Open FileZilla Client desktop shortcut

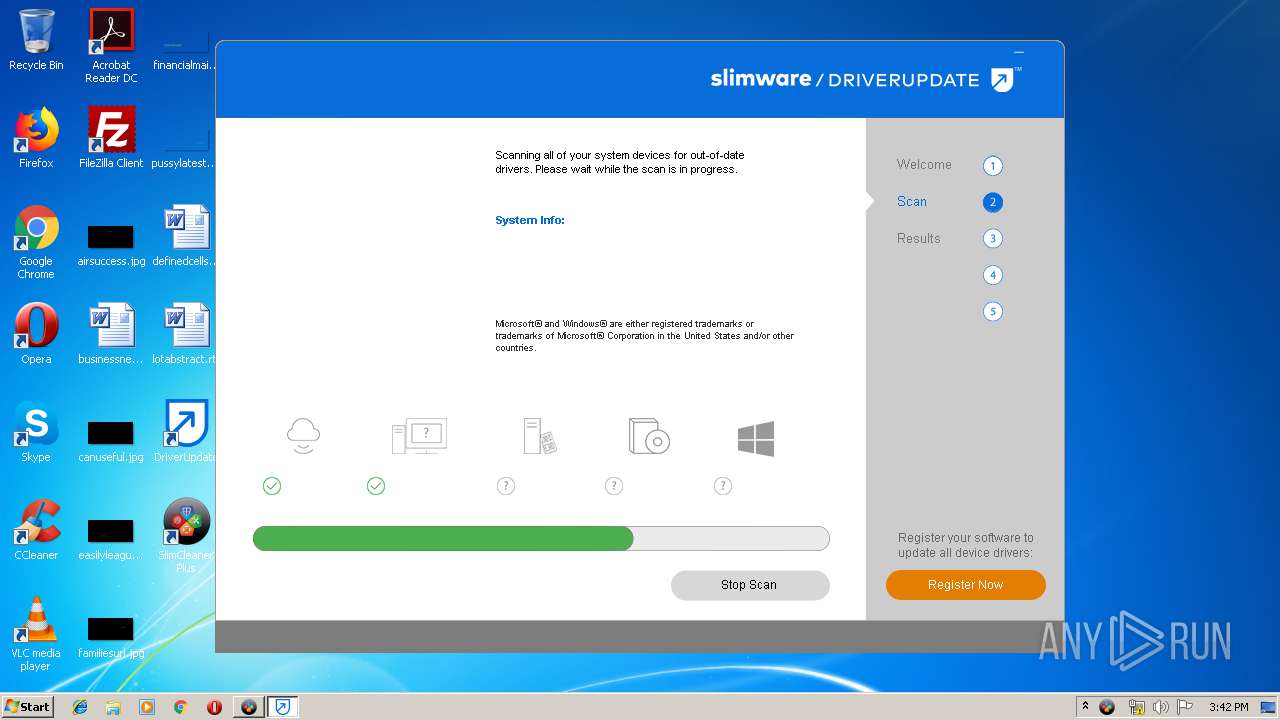point(111,138)
